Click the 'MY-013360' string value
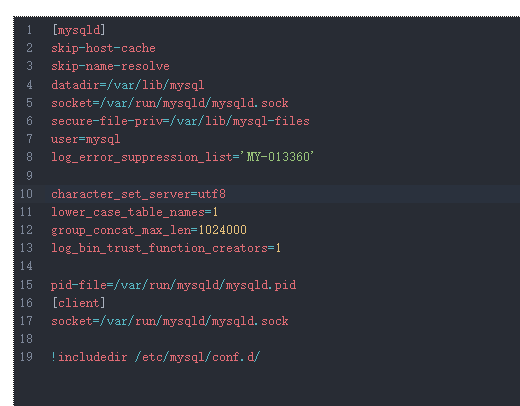Image resolution: width=520 pixels, height=406 pixels. [277, 156]
